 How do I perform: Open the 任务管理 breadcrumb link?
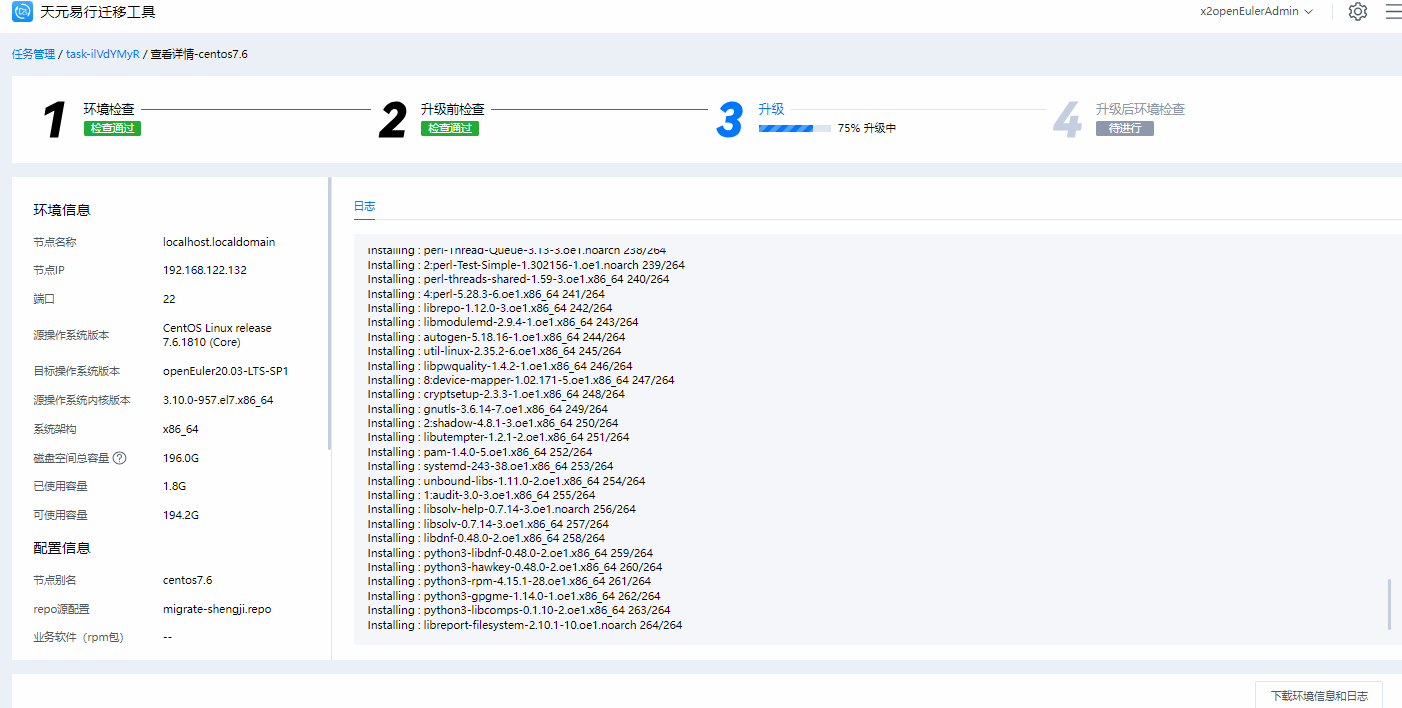[33, 54]
